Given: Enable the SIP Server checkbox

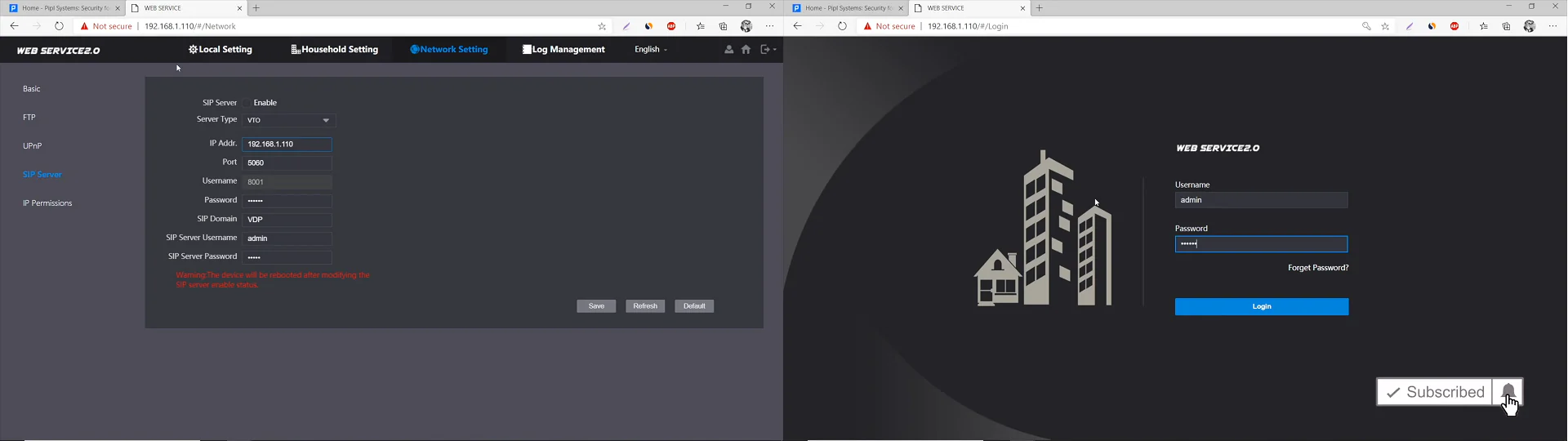Looking at the screenshot, I should pos(247,103).
